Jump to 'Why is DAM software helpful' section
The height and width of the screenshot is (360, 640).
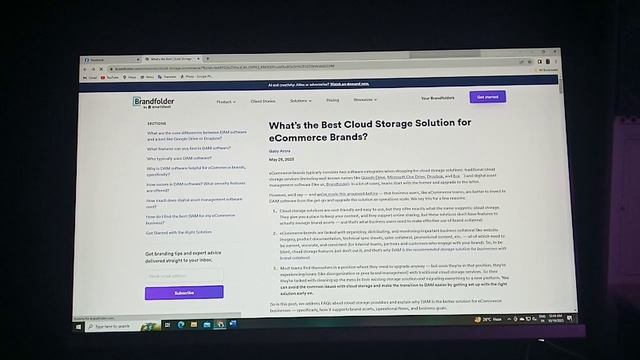(196, 171)
